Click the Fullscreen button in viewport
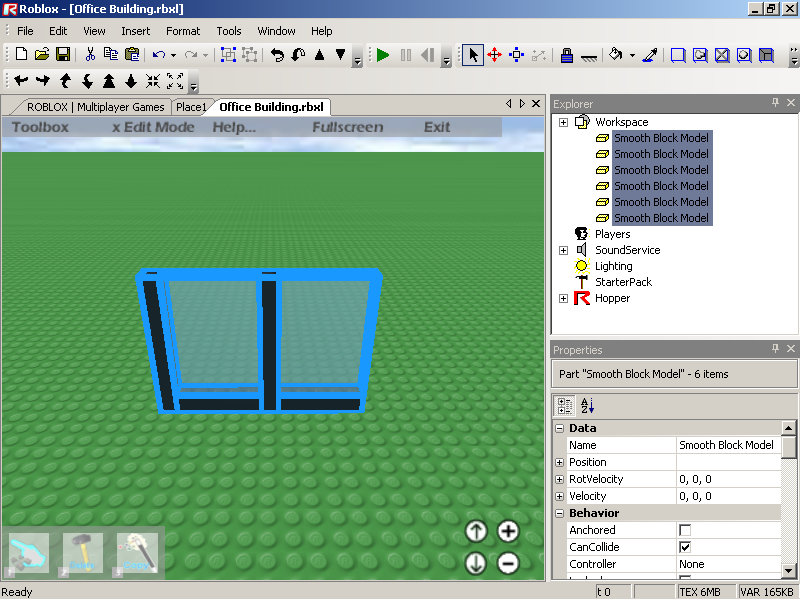 347,127
